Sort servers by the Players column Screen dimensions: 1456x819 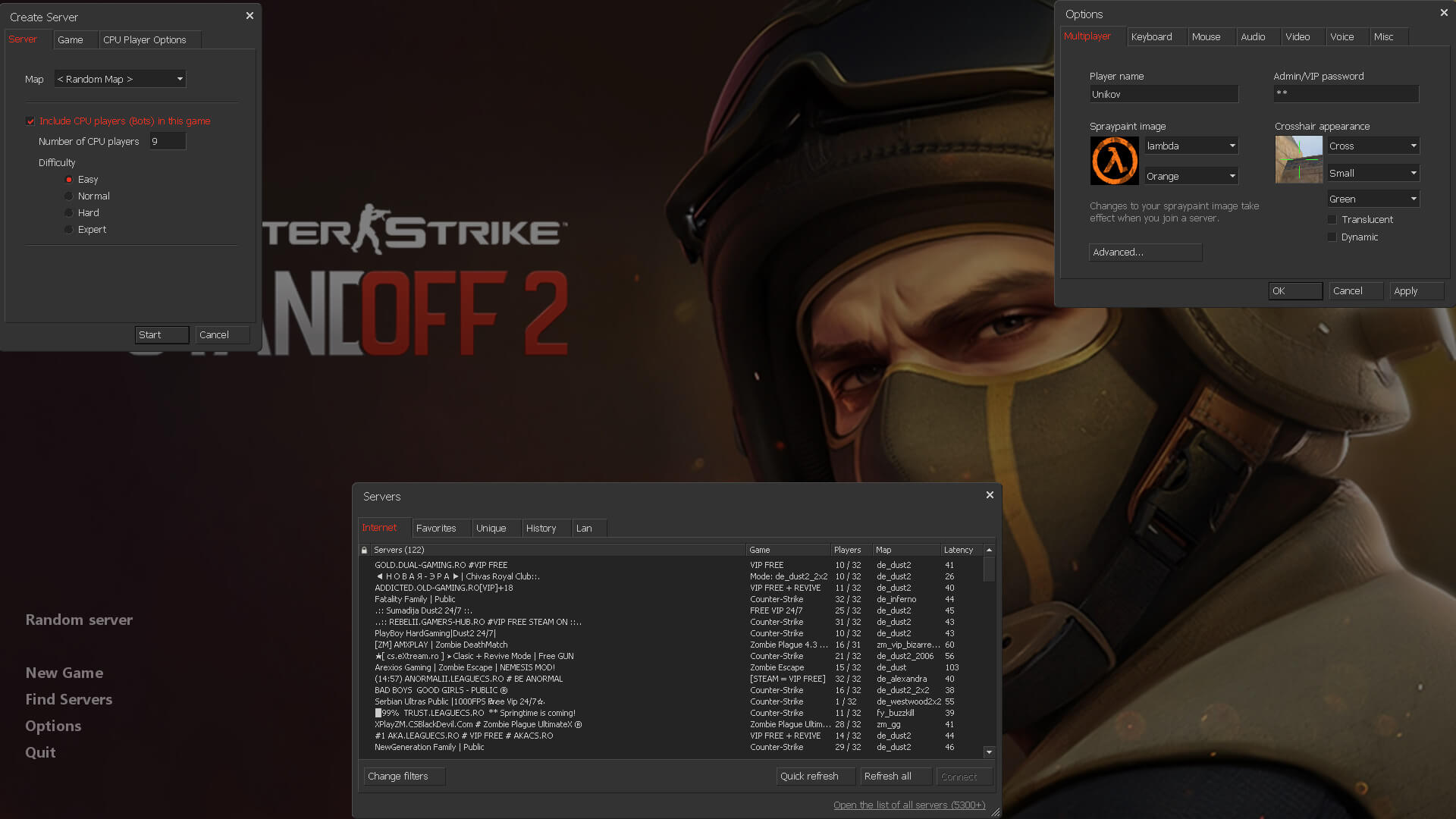(x=851, y=550)
